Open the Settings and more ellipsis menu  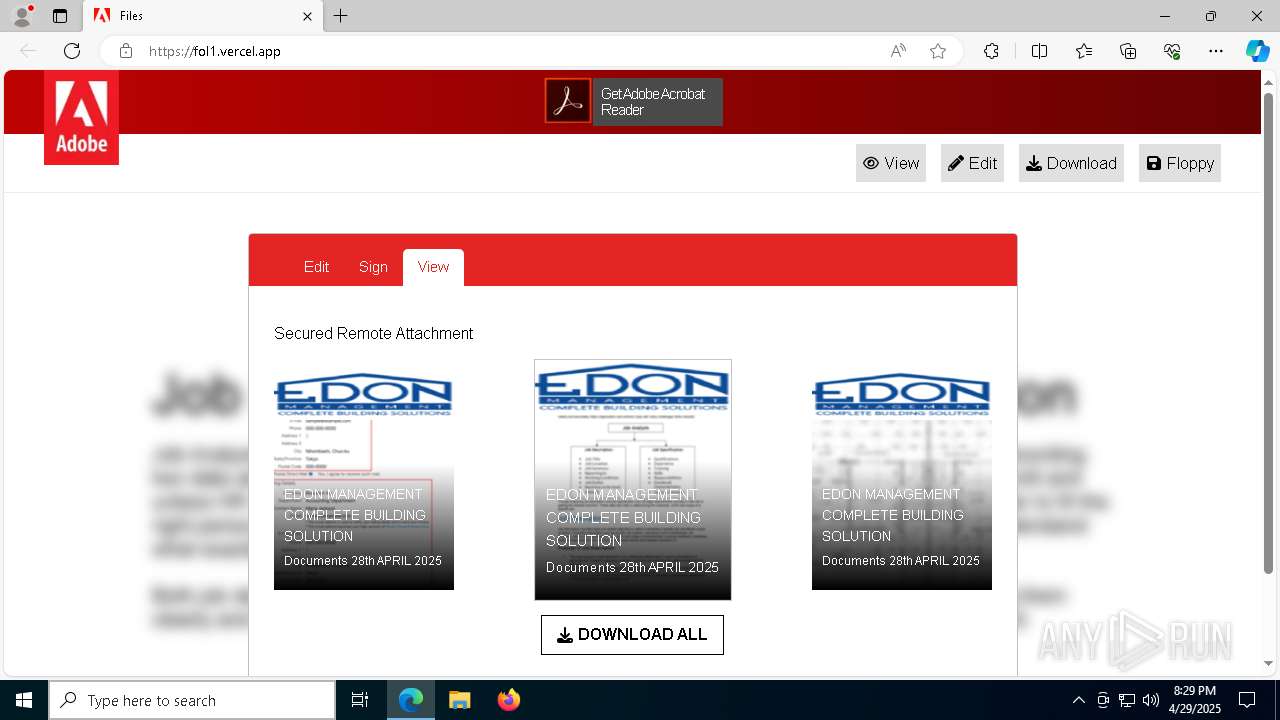(x=1216, y=51)
